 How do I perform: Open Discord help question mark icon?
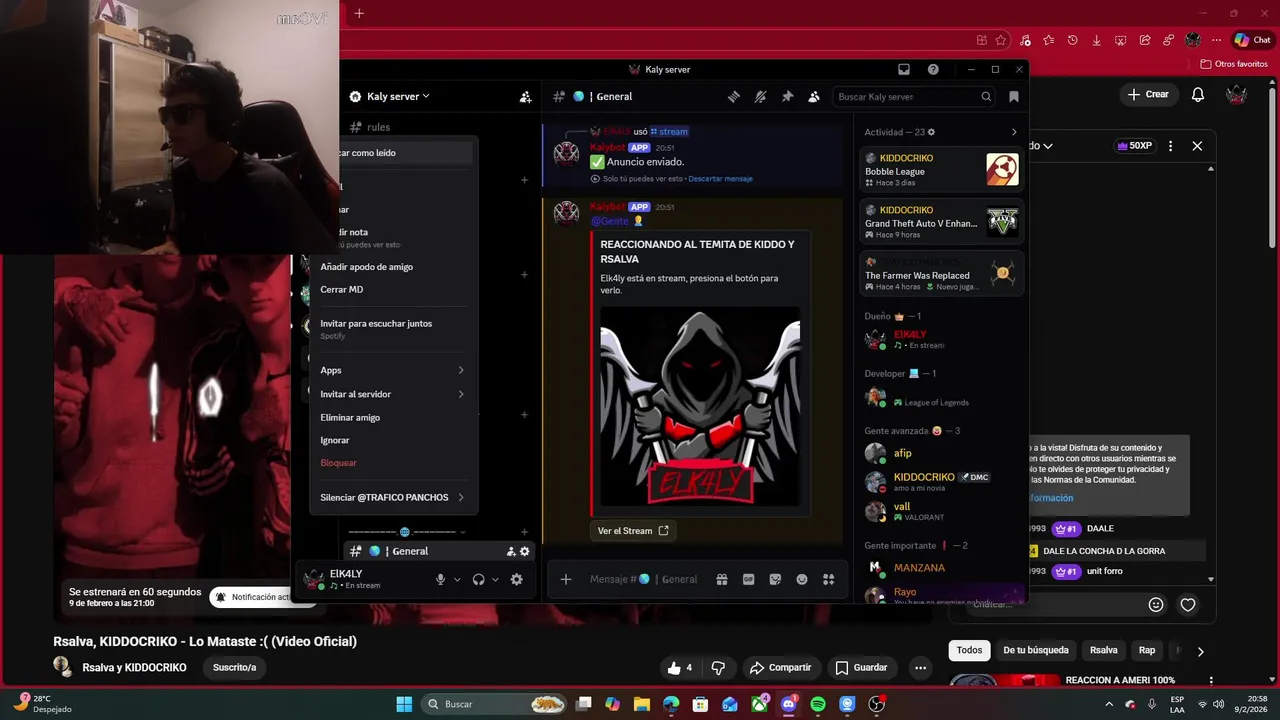933,69
